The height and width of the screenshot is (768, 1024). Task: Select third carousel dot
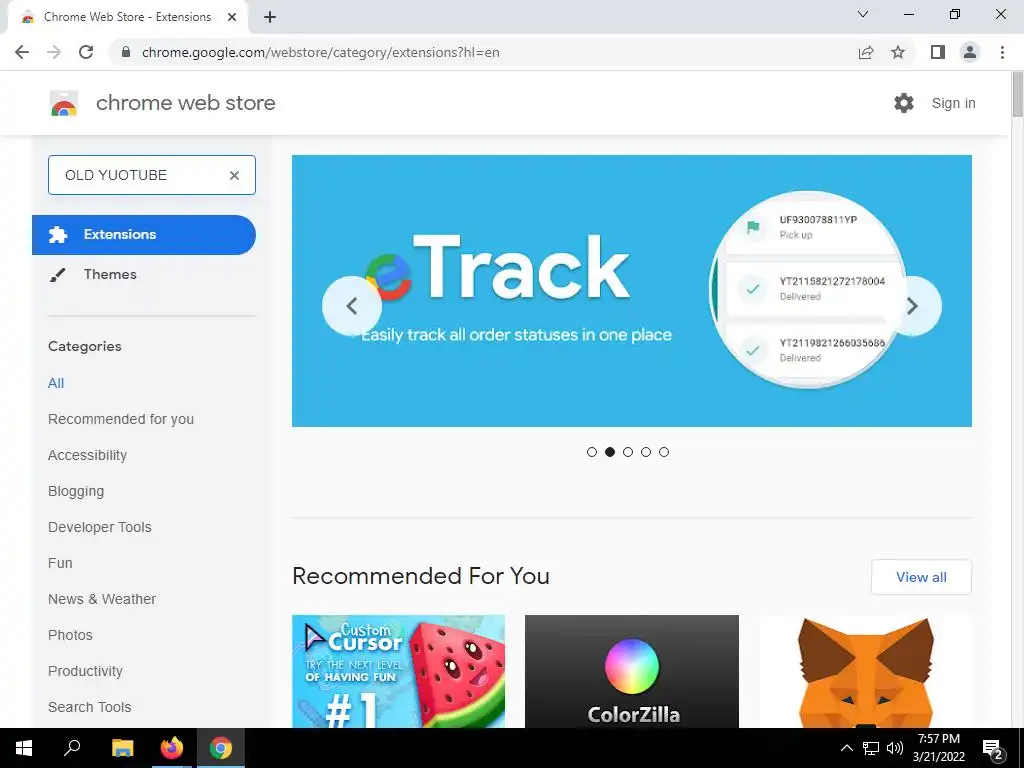pyautogui.click(x=628, y=452)
